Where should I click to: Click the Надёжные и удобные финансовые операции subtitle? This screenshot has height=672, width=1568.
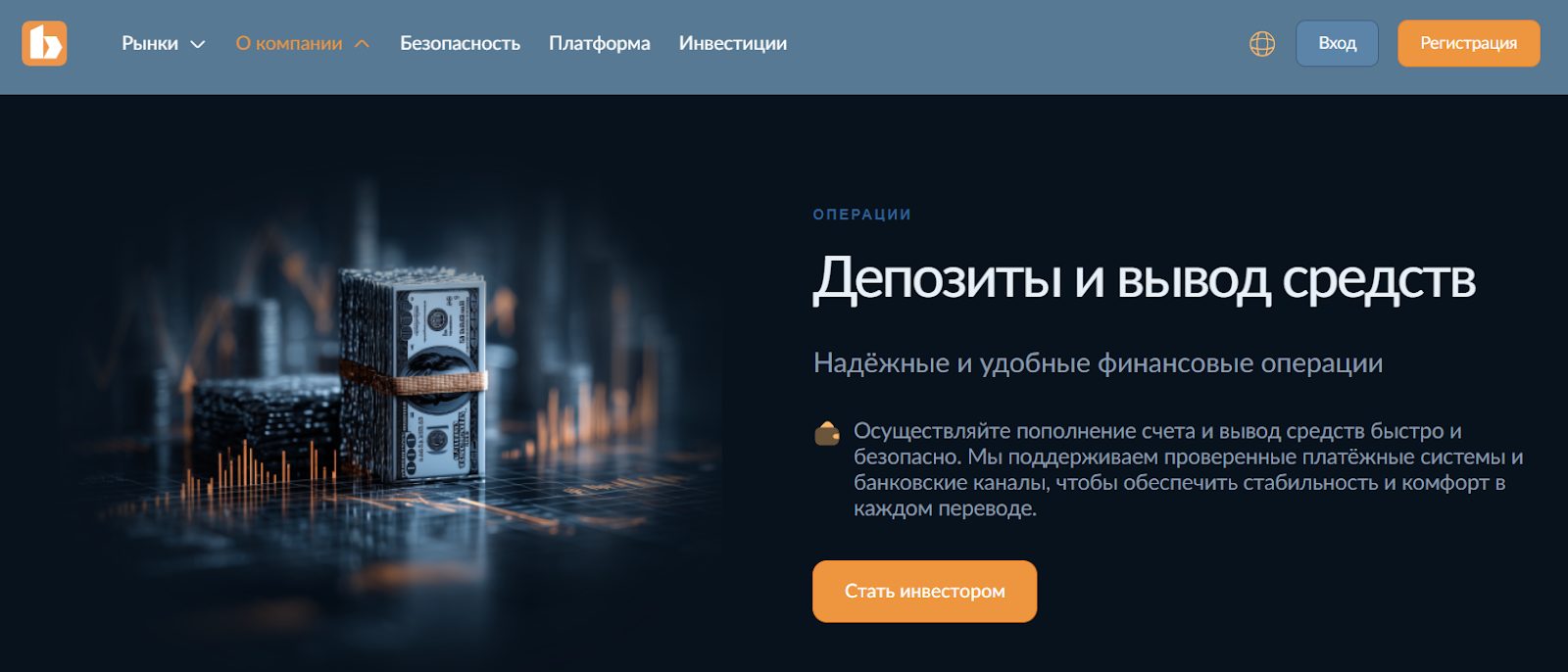[1098, 362]
